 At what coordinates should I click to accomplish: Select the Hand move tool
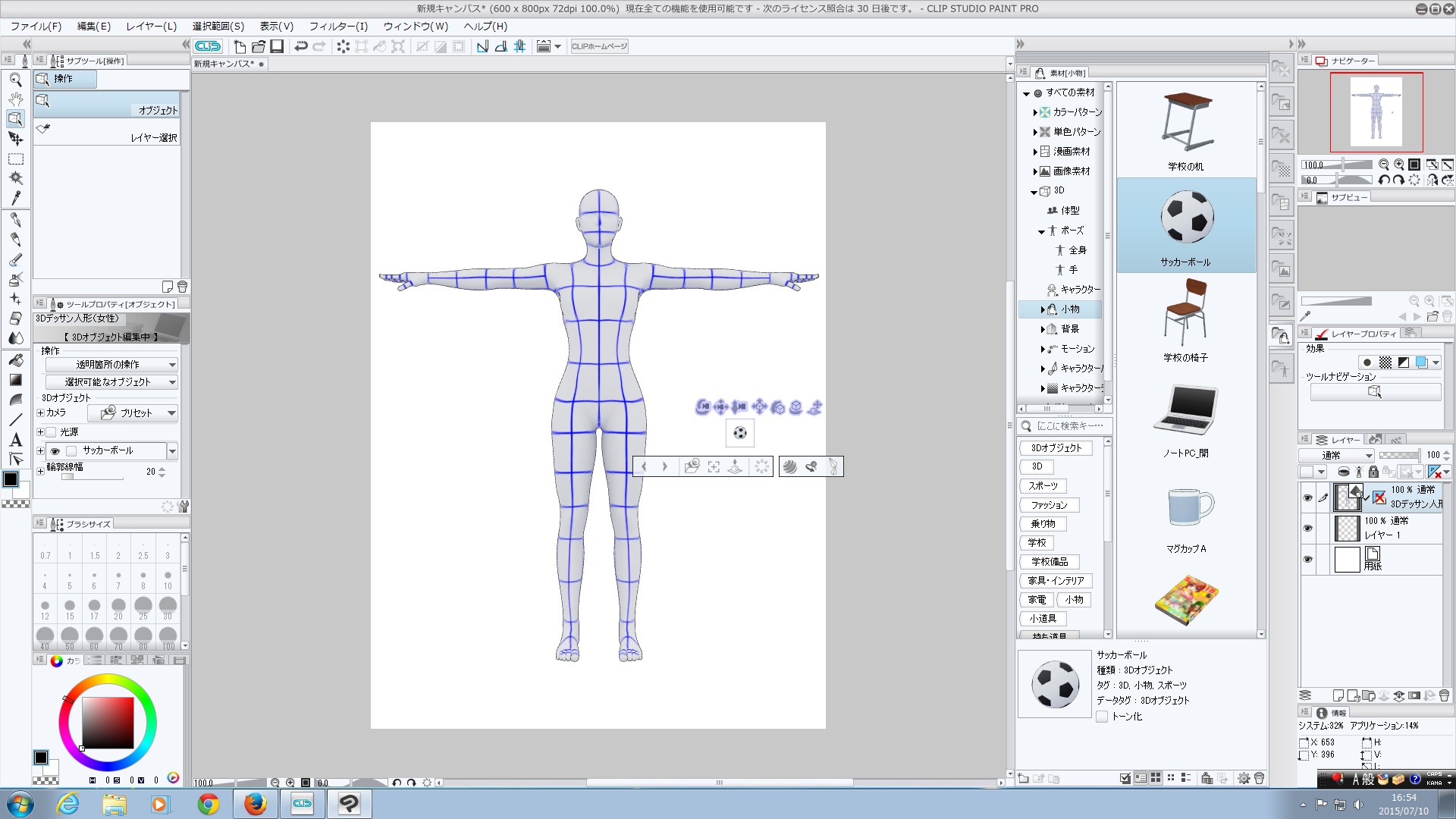[x=15, y=99]
